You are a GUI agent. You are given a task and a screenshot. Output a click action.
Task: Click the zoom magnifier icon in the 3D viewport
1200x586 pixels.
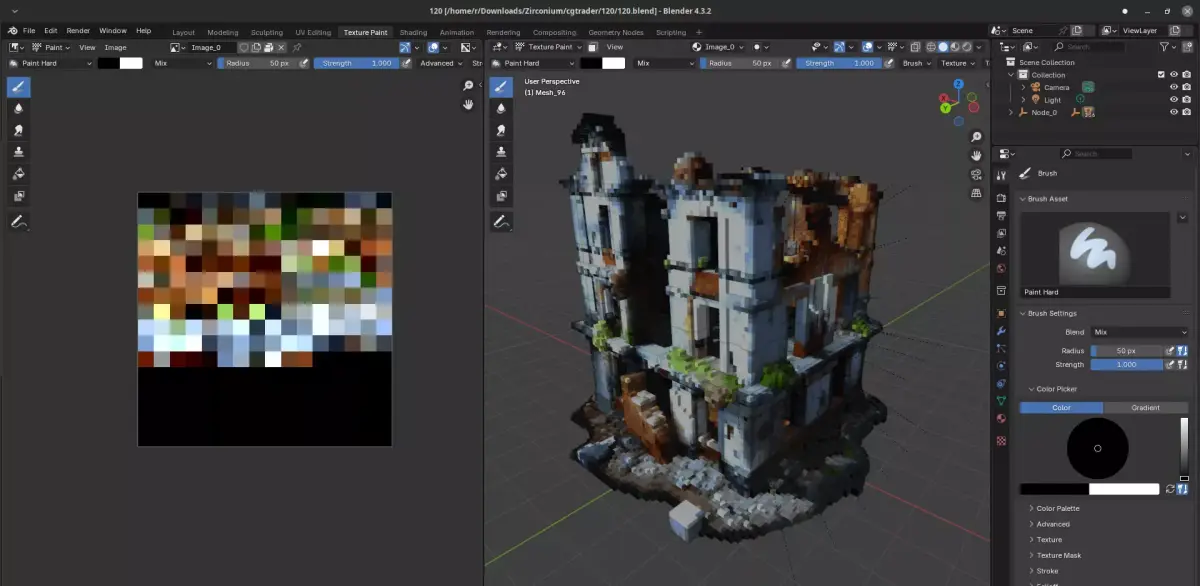click(976, 137)
